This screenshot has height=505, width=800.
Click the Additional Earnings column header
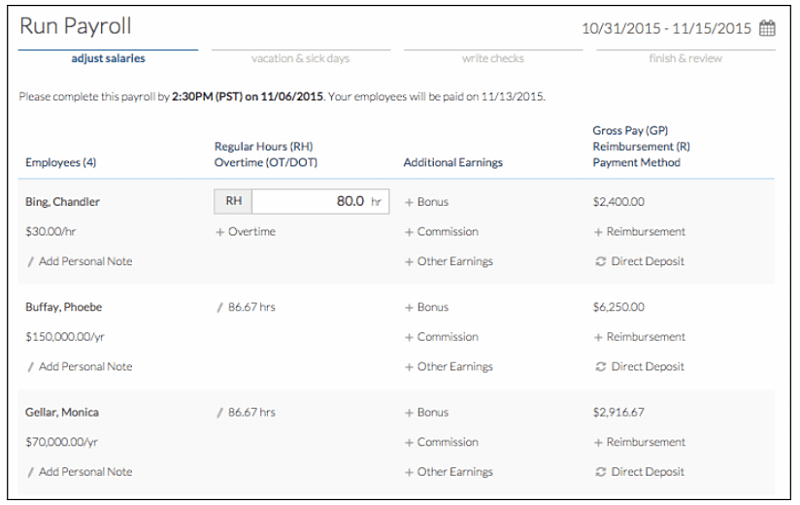tap(453, 162)
